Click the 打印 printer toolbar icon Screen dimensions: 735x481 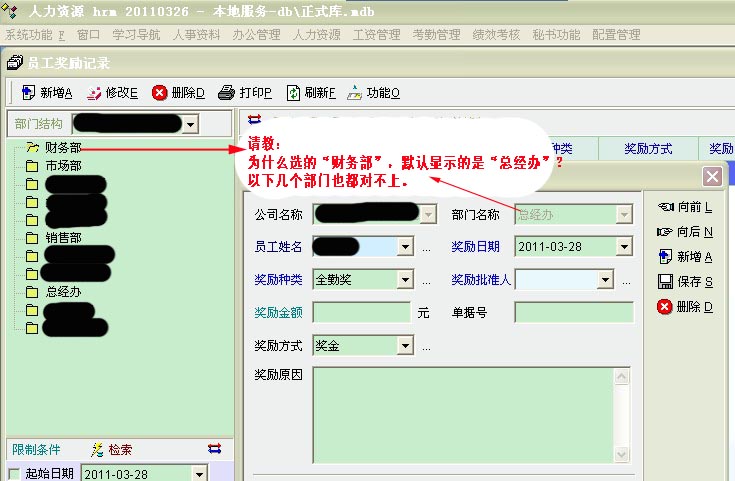coord(227,93)
